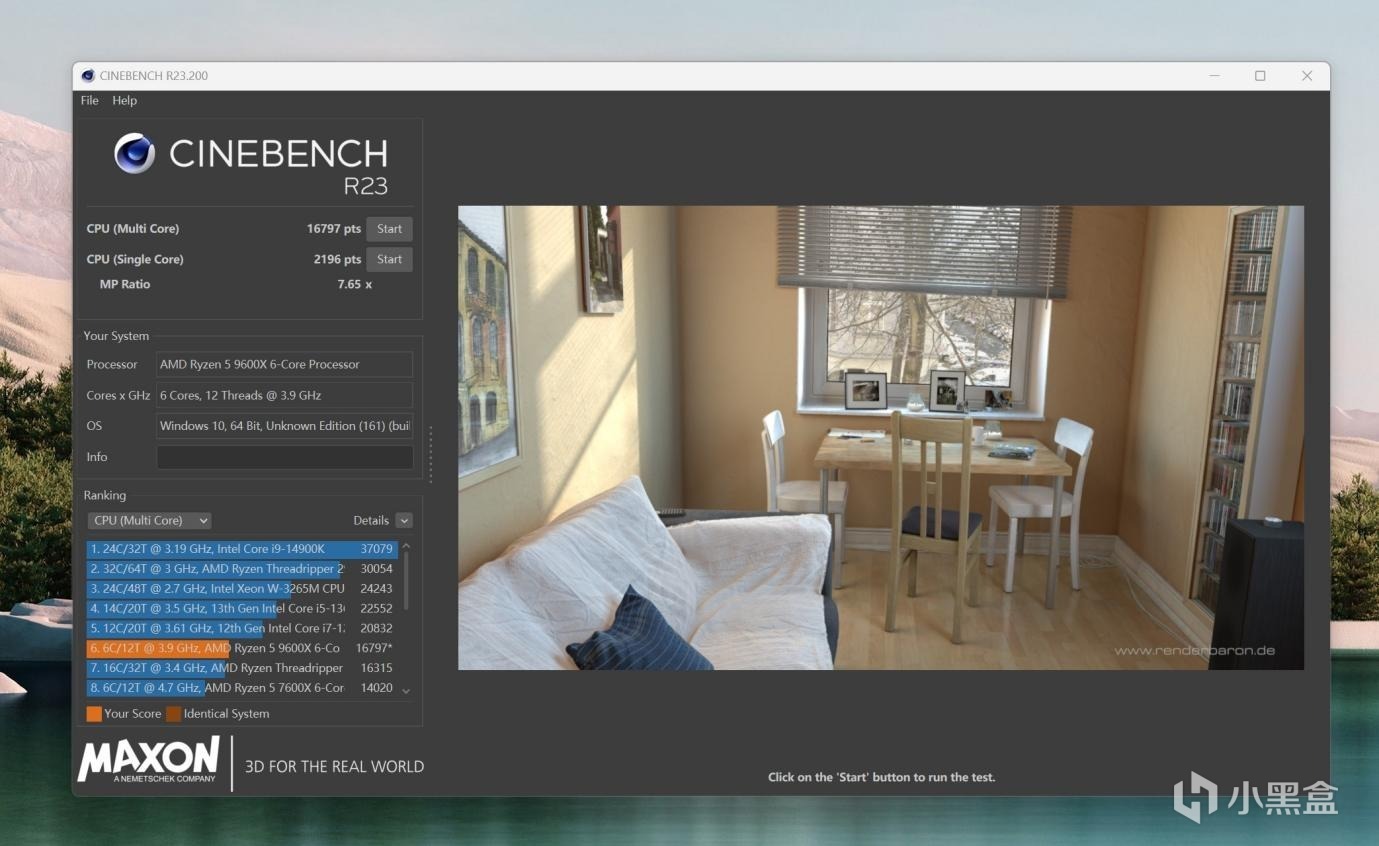Minimize the Cinebench window

point(1214,76)
